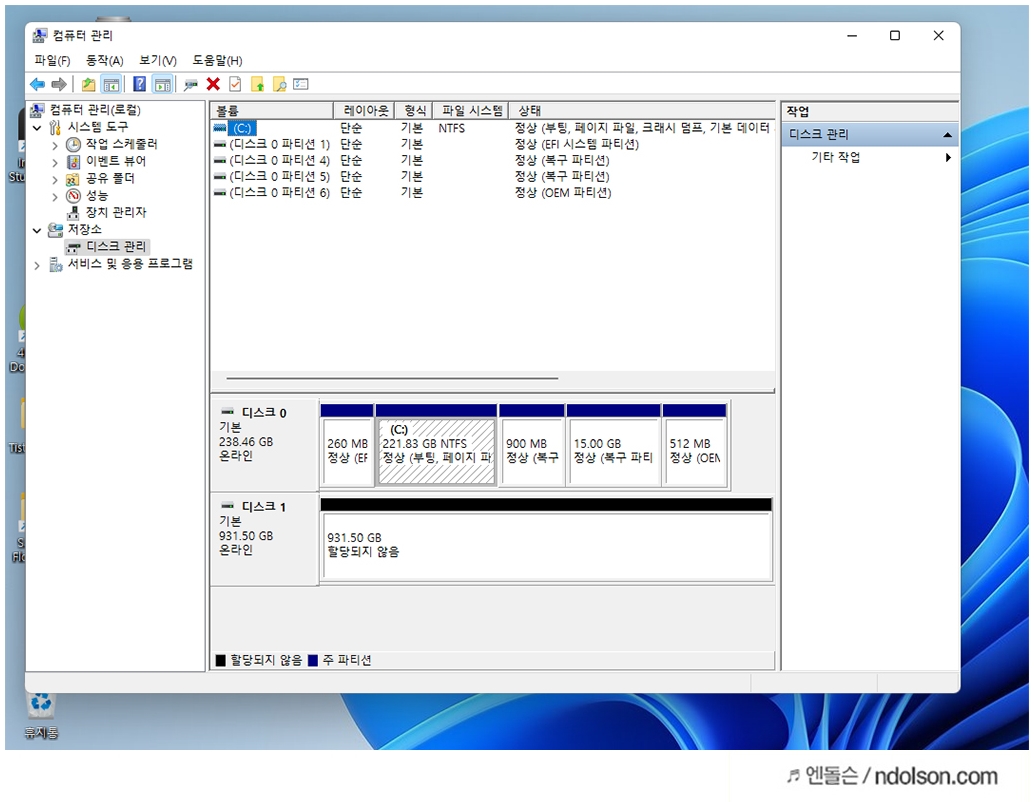Sort by the 레이아웃 column header
1034x802 pixels.
coord(364,110)
